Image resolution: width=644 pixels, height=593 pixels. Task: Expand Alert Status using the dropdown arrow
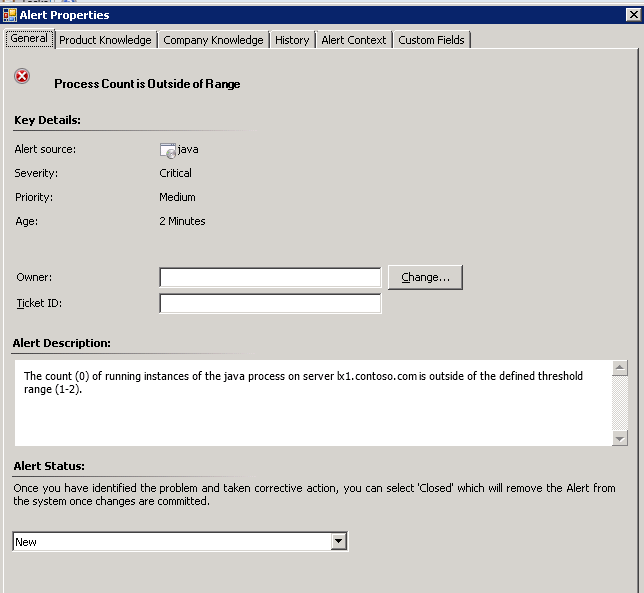coord(339,542)
